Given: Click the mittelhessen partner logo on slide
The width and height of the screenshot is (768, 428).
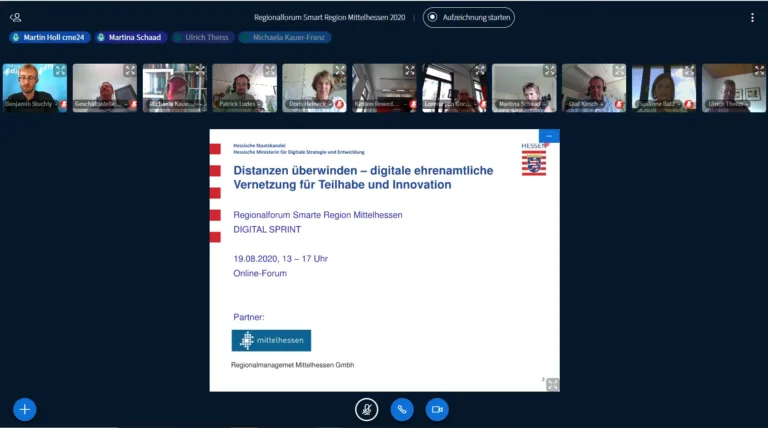Looking at the screenshot, I should [x=271, y=341].
